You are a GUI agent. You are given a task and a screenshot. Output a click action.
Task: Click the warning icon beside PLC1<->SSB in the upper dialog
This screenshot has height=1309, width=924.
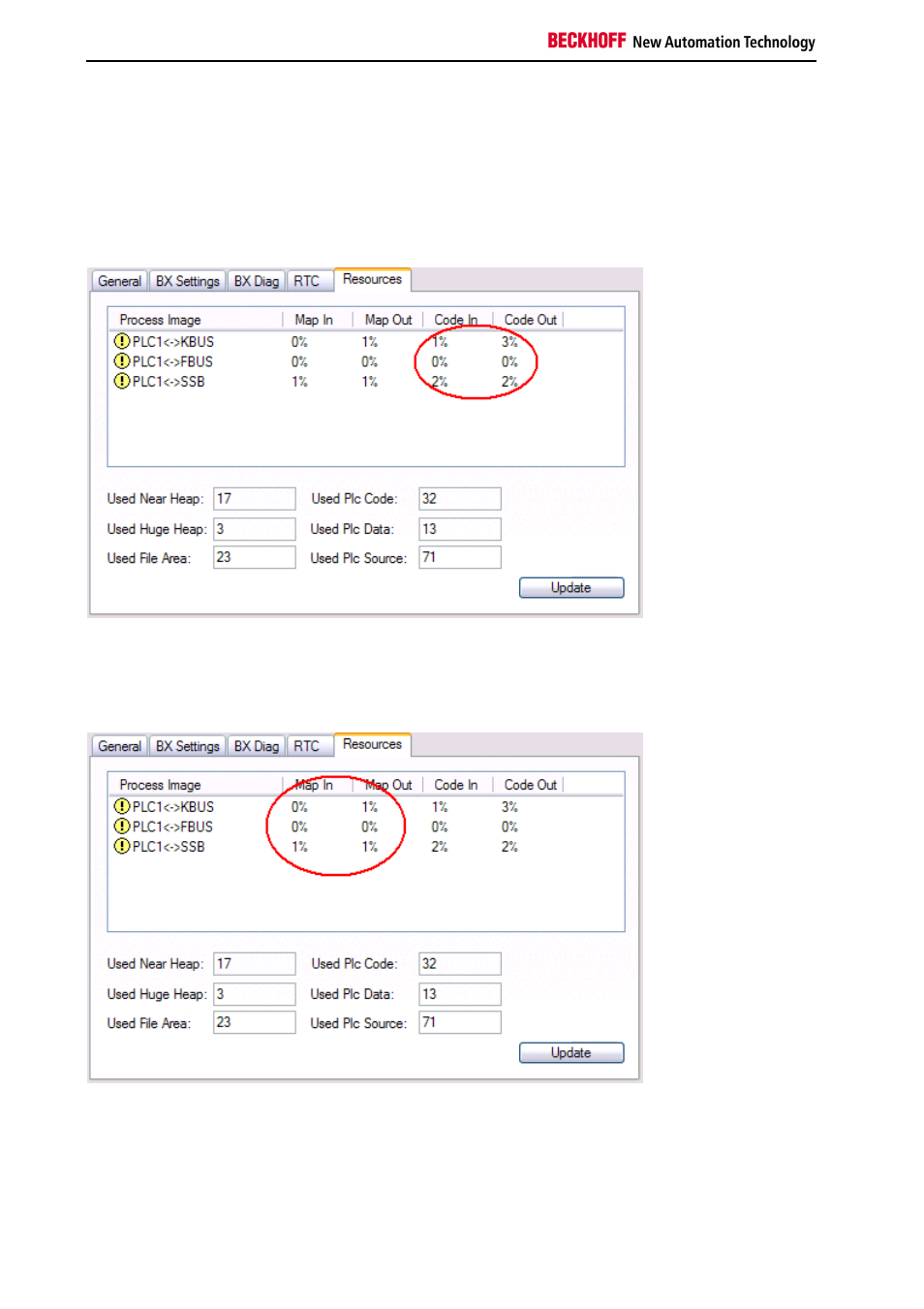click(x=122, y=381)
